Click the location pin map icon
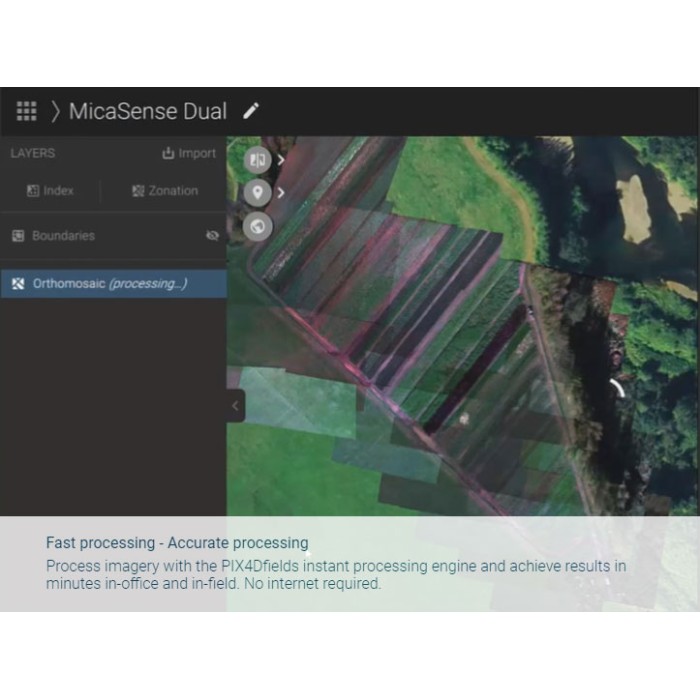Viewport: 700px width, 700px height. click(x=258, y=193)
